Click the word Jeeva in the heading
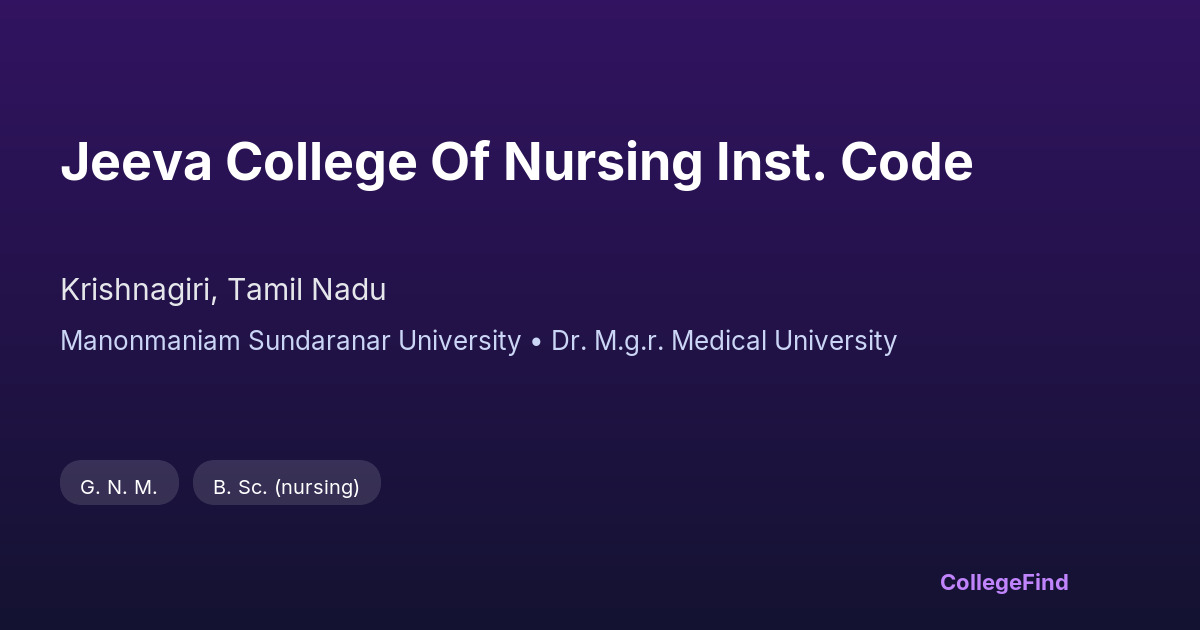The height and width of the screenshot is (630, 1200). pyautogui.click(x=136, y=163)
